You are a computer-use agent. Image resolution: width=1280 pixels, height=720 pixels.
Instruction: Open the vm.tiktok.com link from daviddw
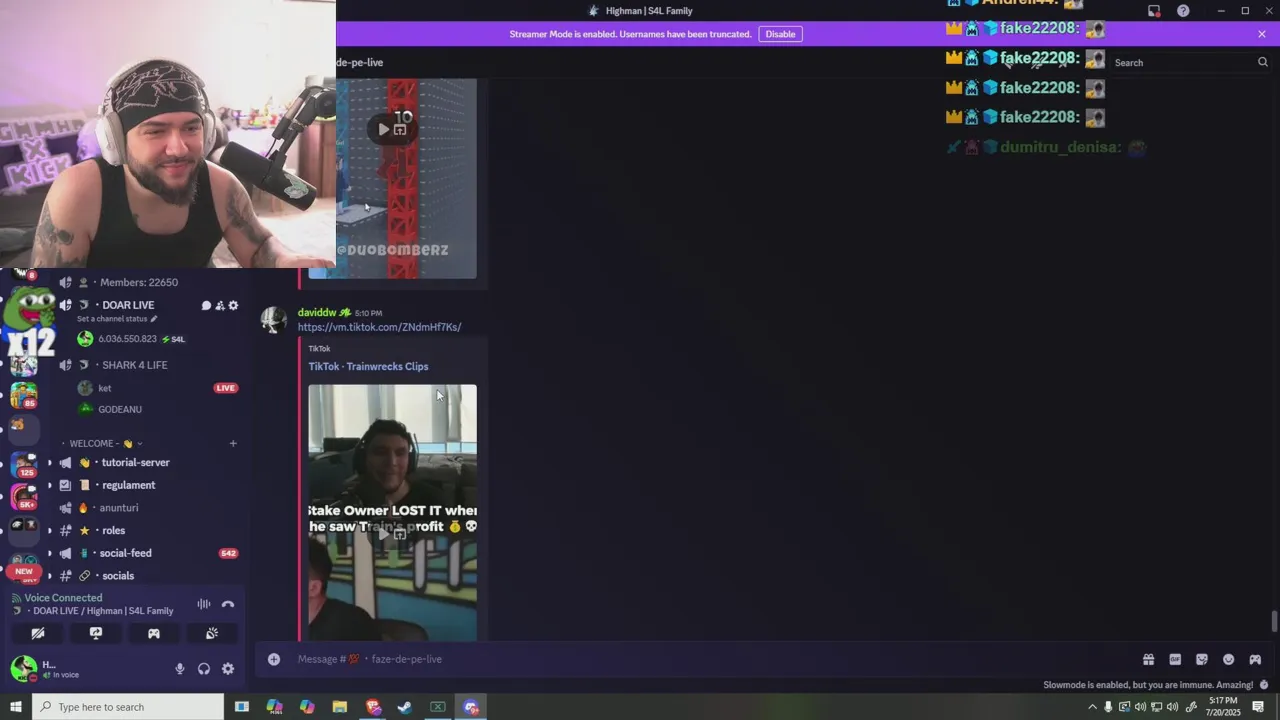pyautogui.click(x=379, y=327)
